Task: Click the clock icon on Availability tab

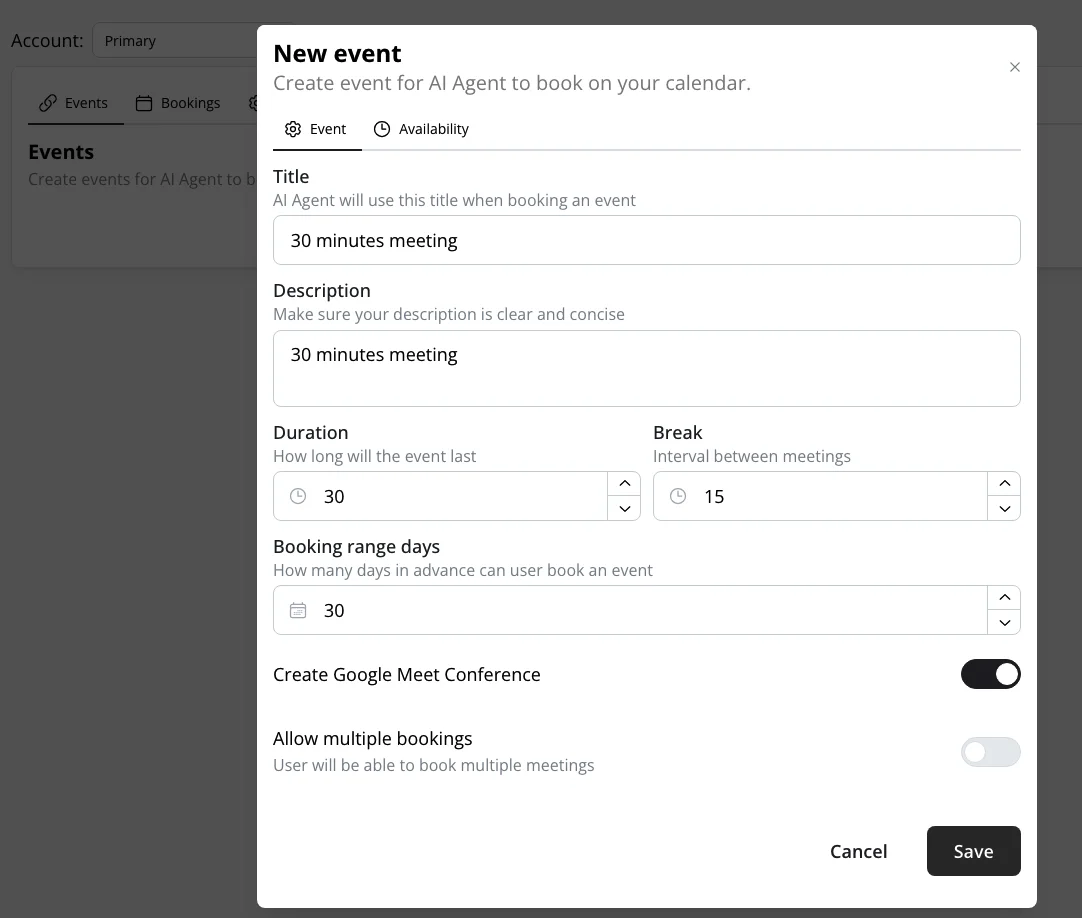Action: click(x=382, y=129)
